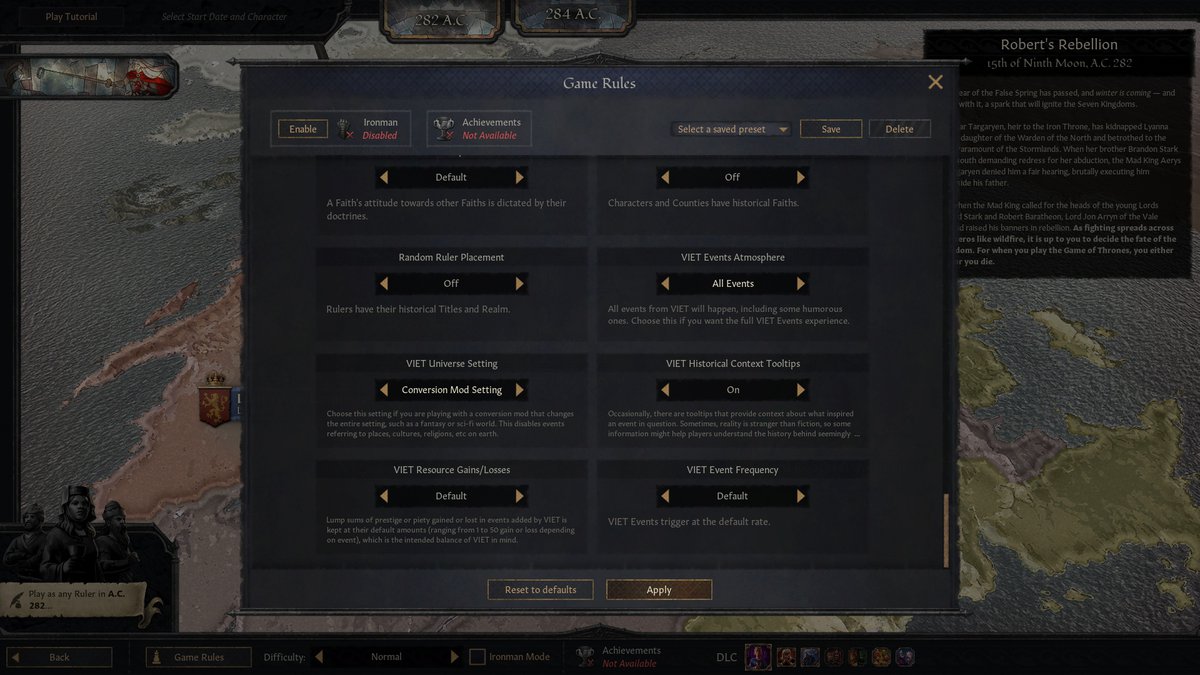Open Game Rules from bottom bar

199,657
